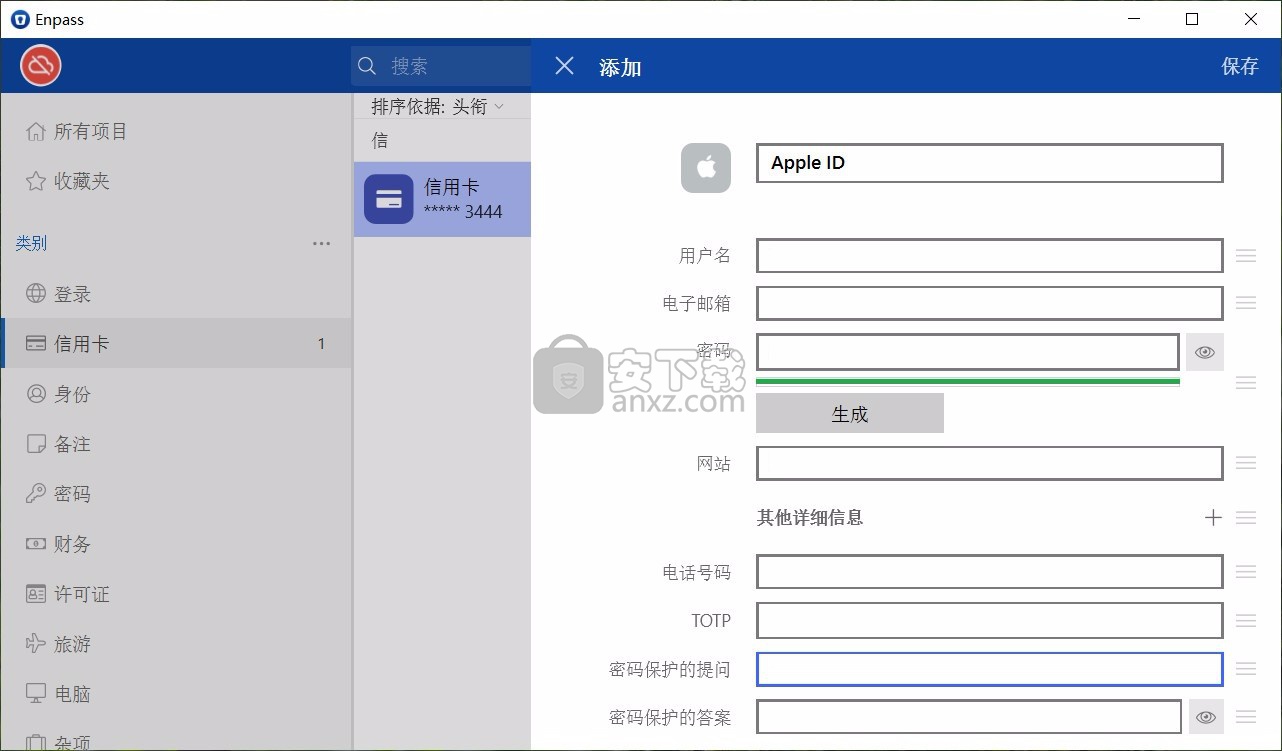Click the star icon beside 收藏夹
Viewport: 1282px width, 751px height.
tap(36, 181)
